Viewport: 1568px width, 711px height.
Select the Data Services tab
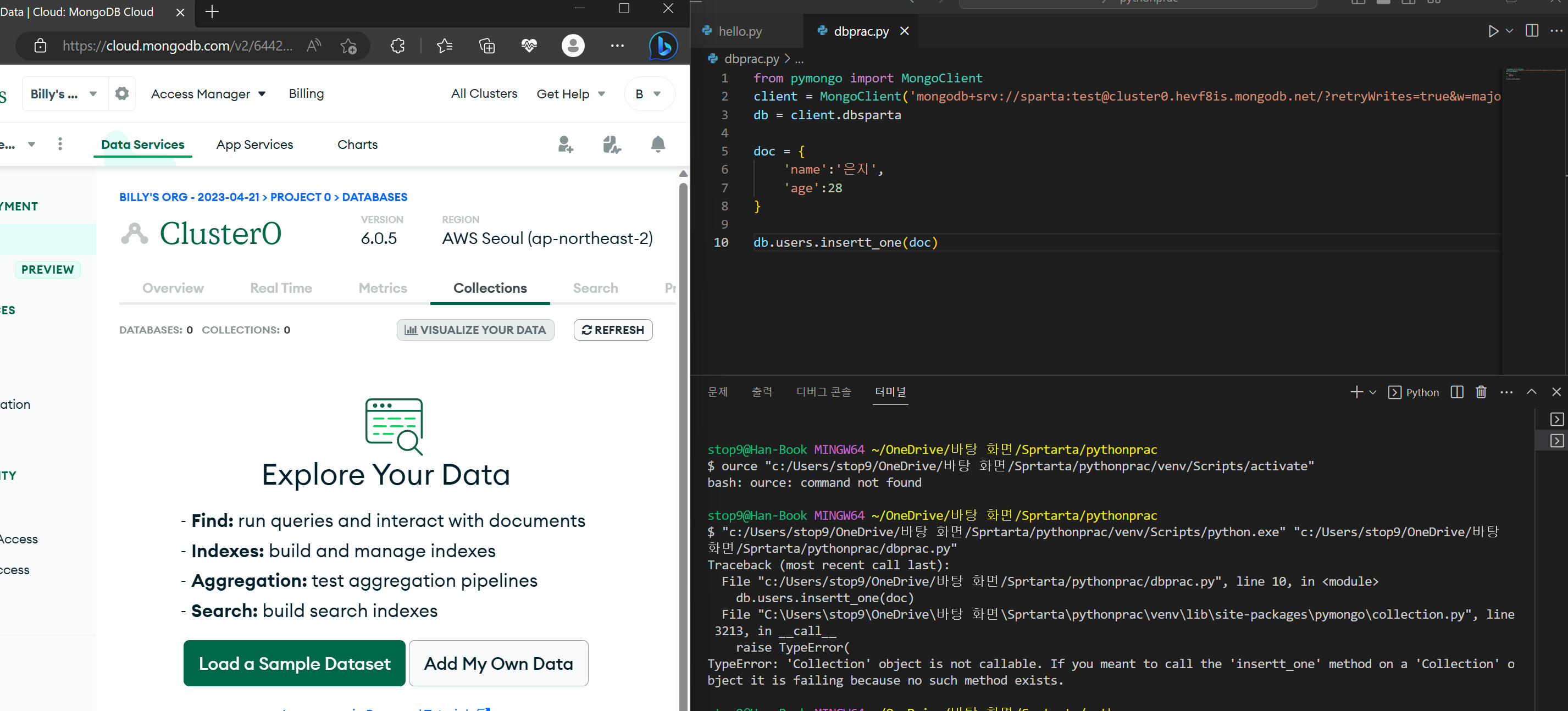pyautogui.click(x=142, y=145)
